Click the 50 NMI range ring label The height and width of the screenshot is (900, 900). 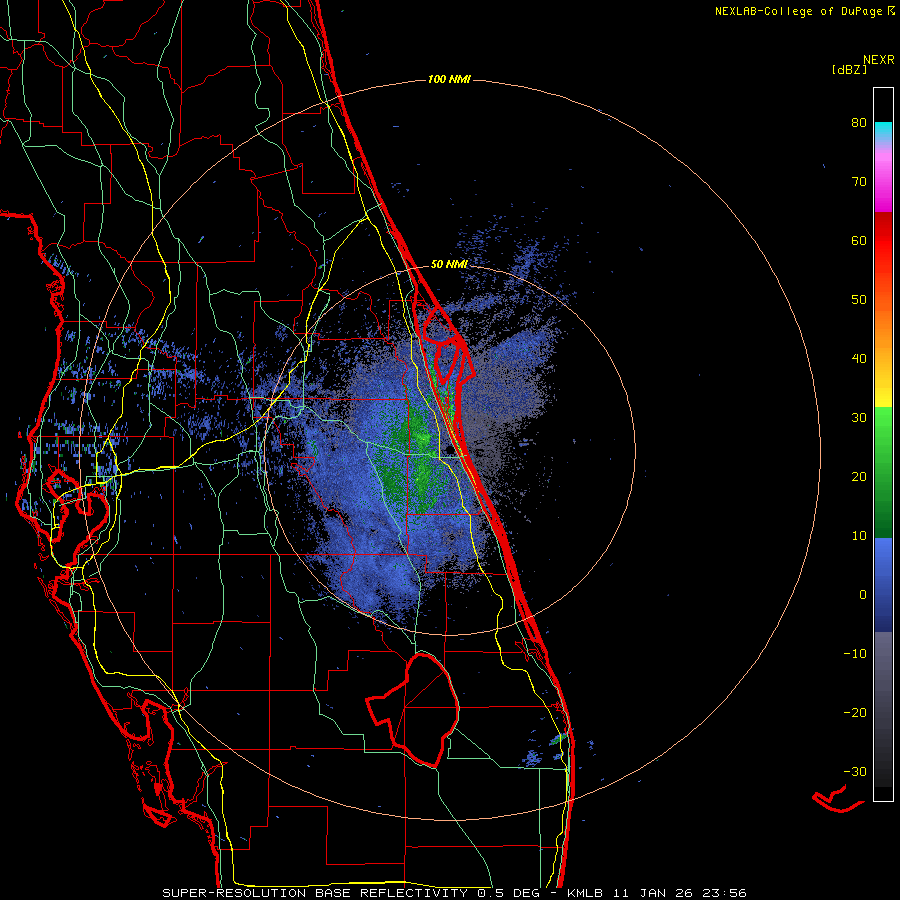(449, 265)
